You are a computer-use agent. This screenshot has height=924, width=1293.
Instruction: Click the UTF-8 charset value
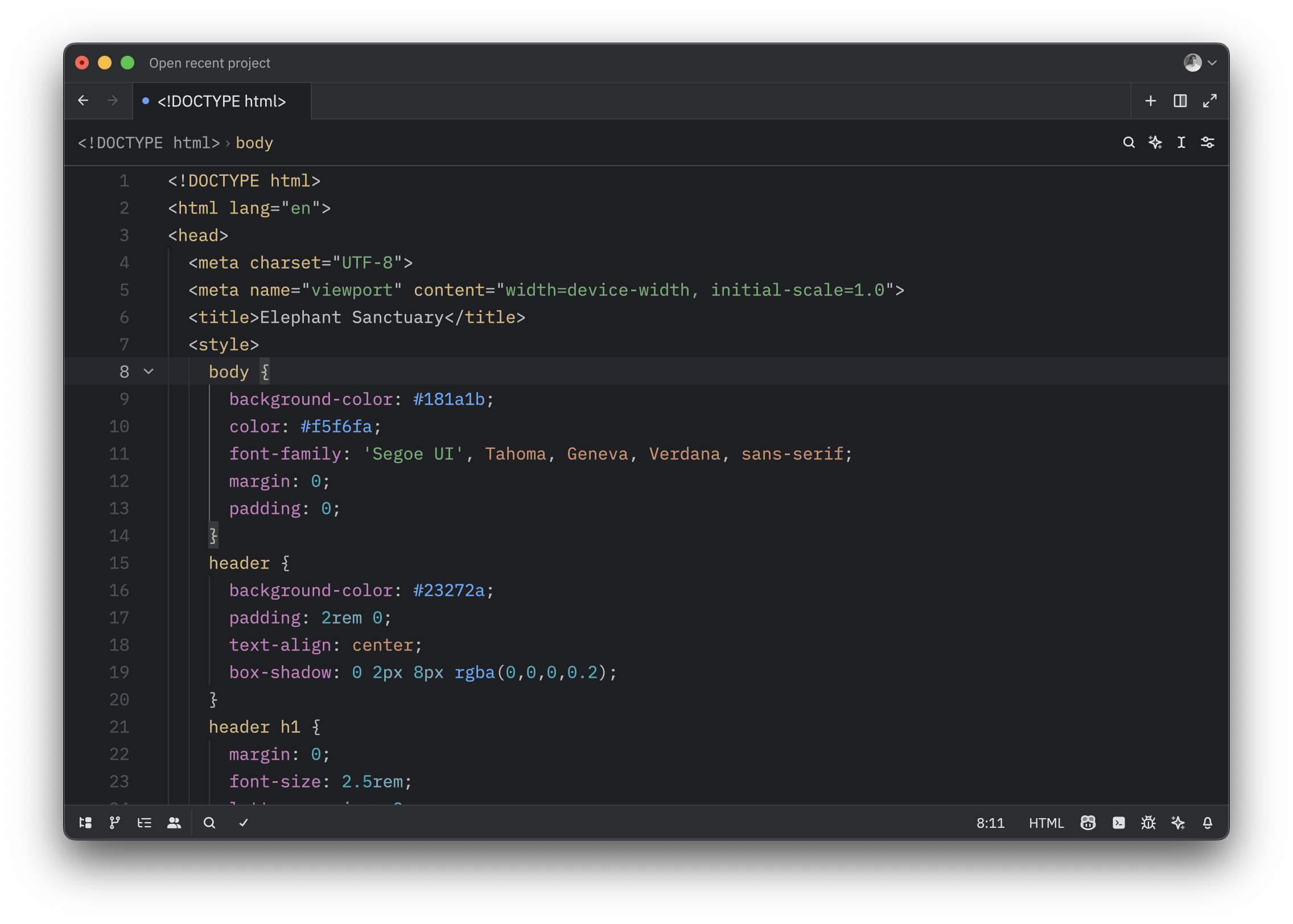367,263
